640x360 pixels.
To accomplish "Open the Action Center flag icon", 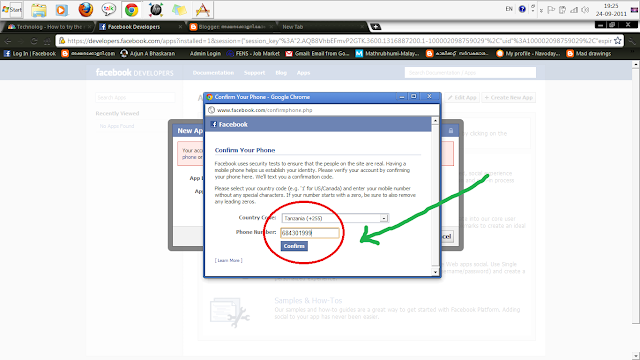I will point(551,10).
